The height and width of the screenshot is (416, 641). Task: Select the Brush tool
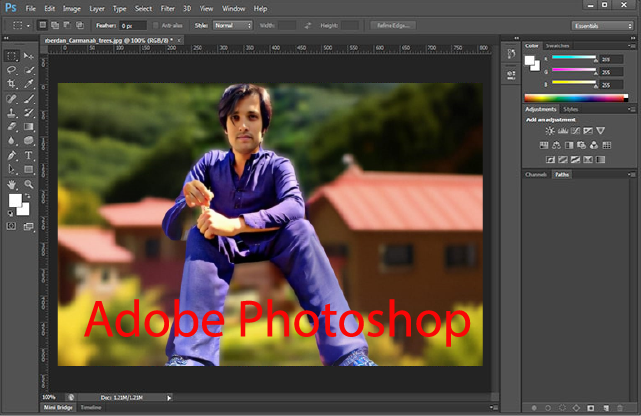[x=29, y=98]
